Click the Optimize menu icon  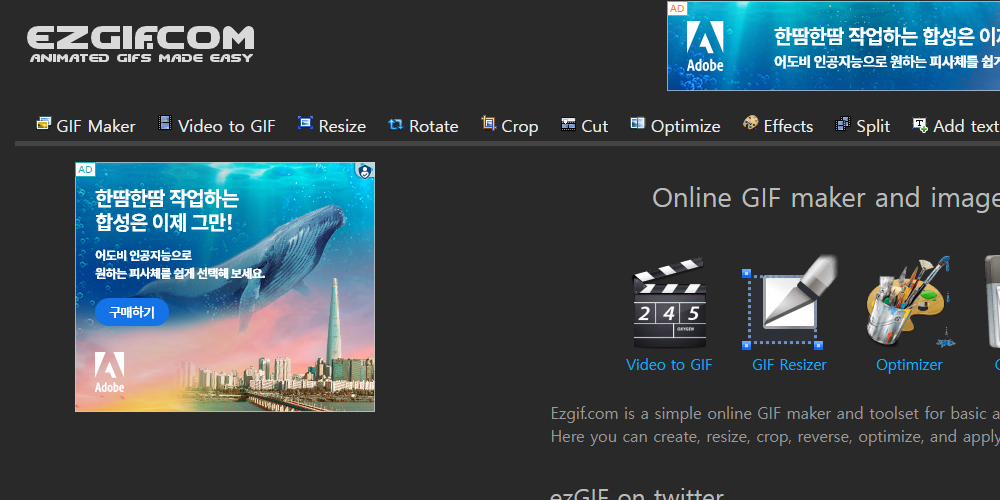[x=638, y=123]
